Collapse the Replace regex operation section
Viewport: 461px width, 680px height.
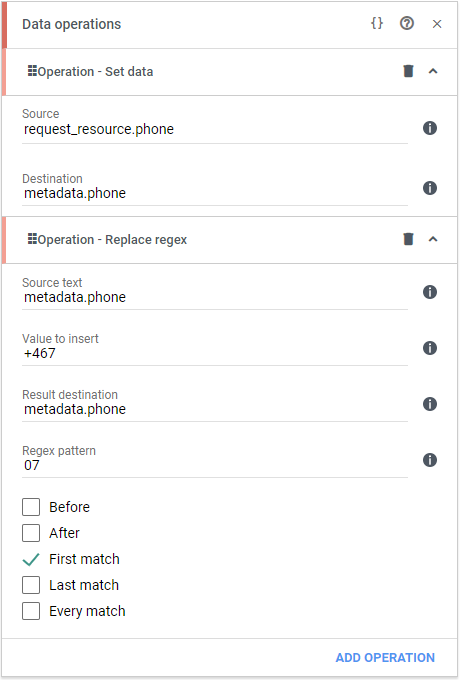(x=433, y=239)
